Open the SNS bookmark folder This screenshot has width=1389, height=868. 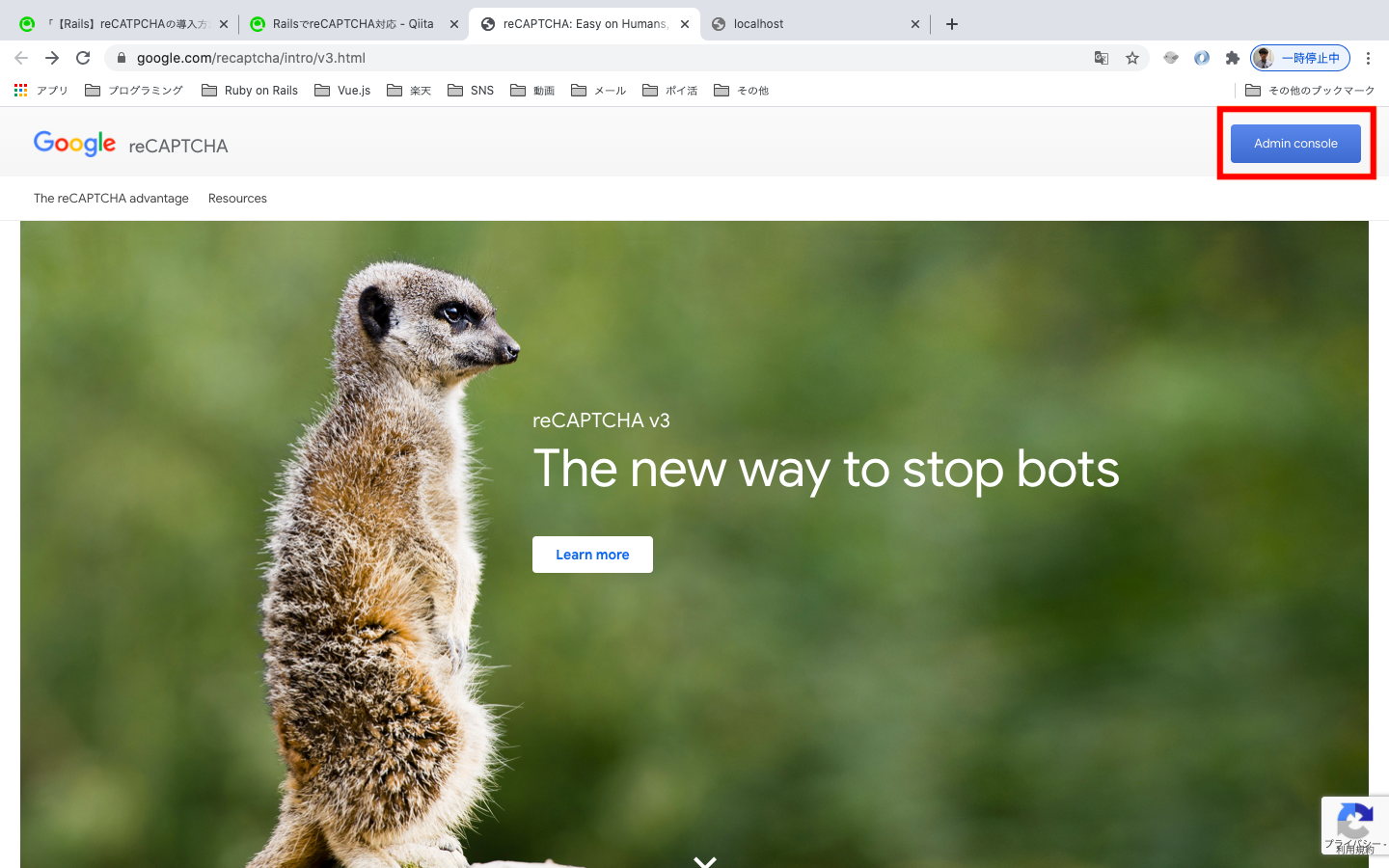point(471,91)
